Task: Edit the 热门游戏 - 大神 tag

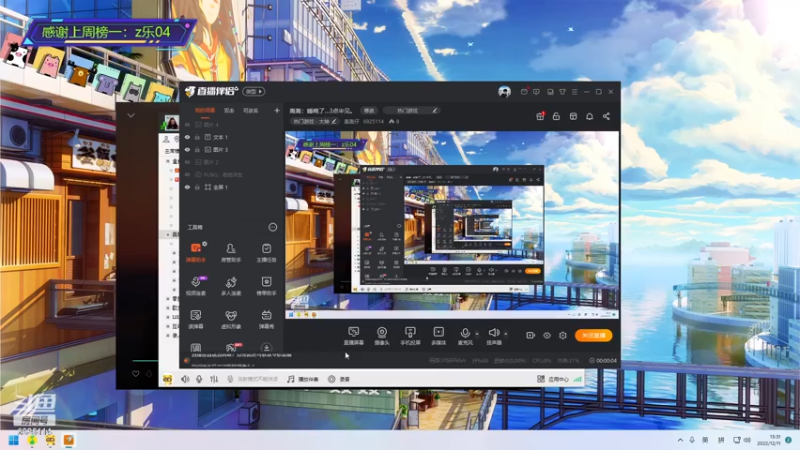Action: coord(315,121)
